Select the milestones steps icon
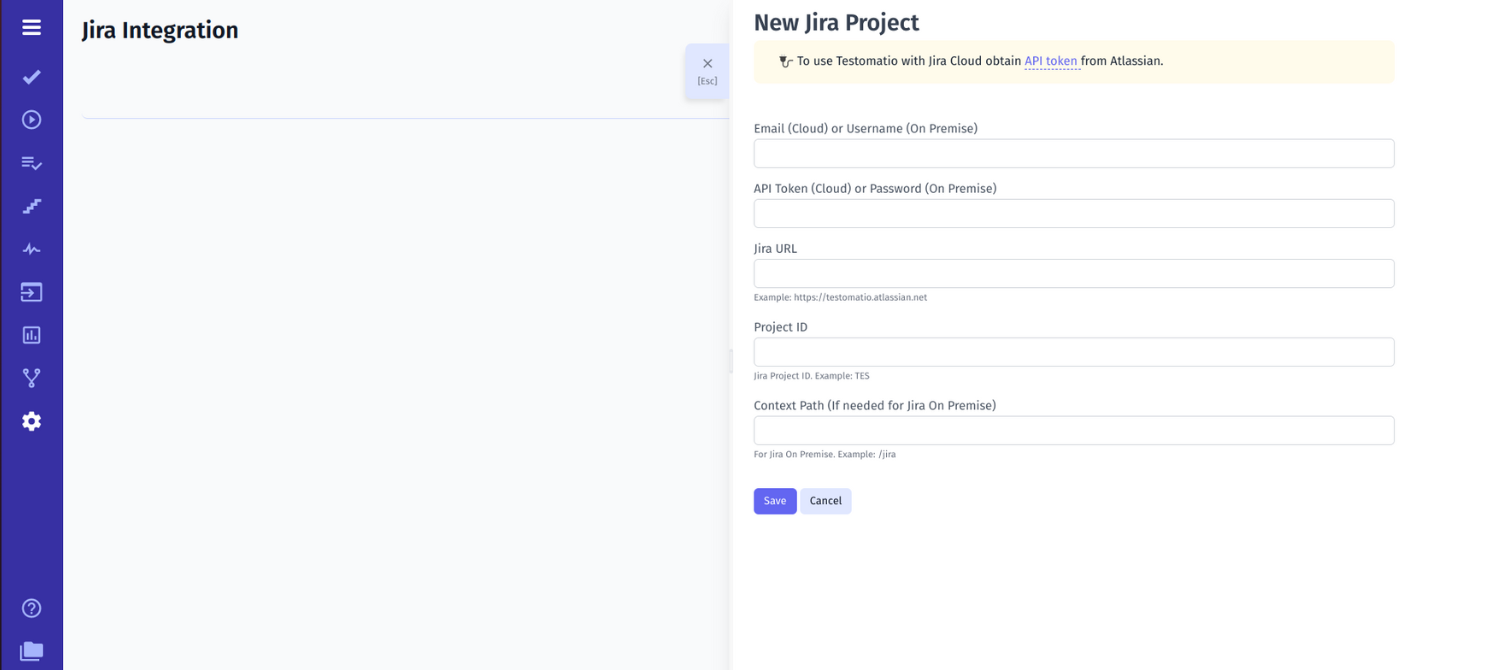Viewport: 1488px width, 670px height. pyautogui.click(x=30, y=206)
